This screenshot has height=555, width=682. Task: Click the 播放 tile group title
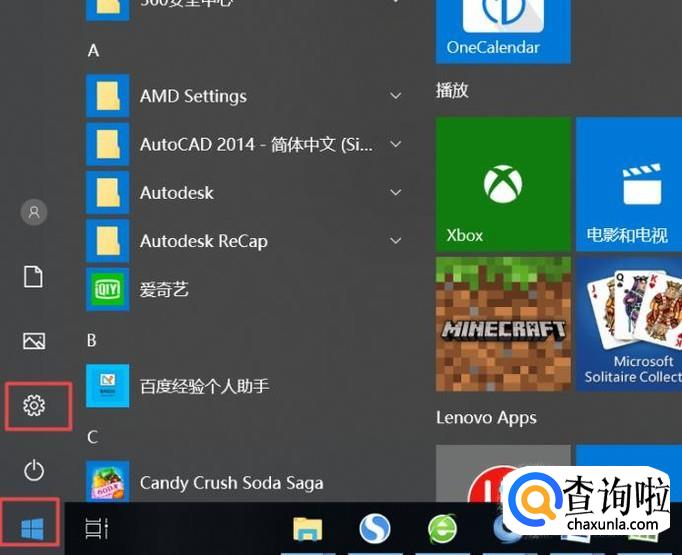(x=452, y=90)
